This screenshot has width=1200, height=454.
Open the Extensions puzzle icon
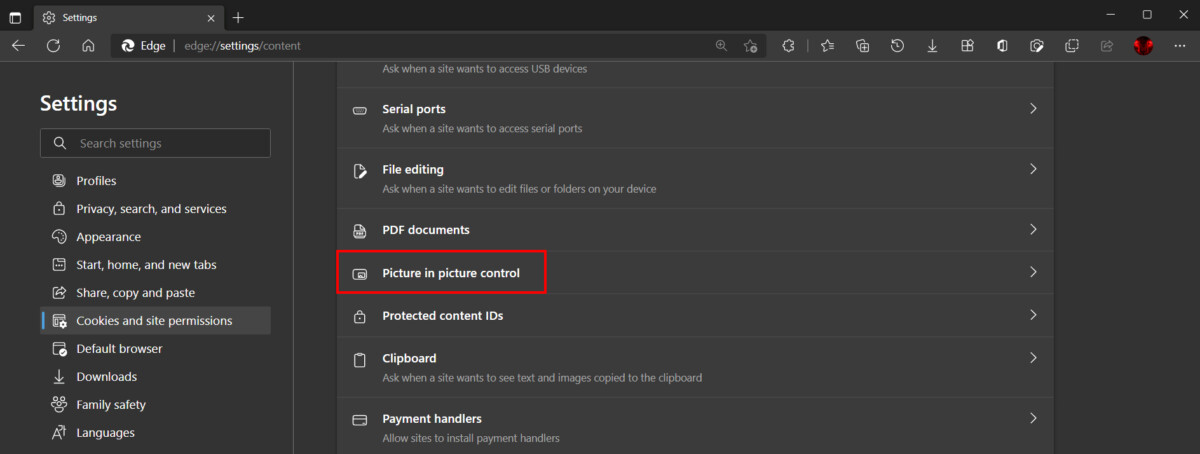(788, 45)
